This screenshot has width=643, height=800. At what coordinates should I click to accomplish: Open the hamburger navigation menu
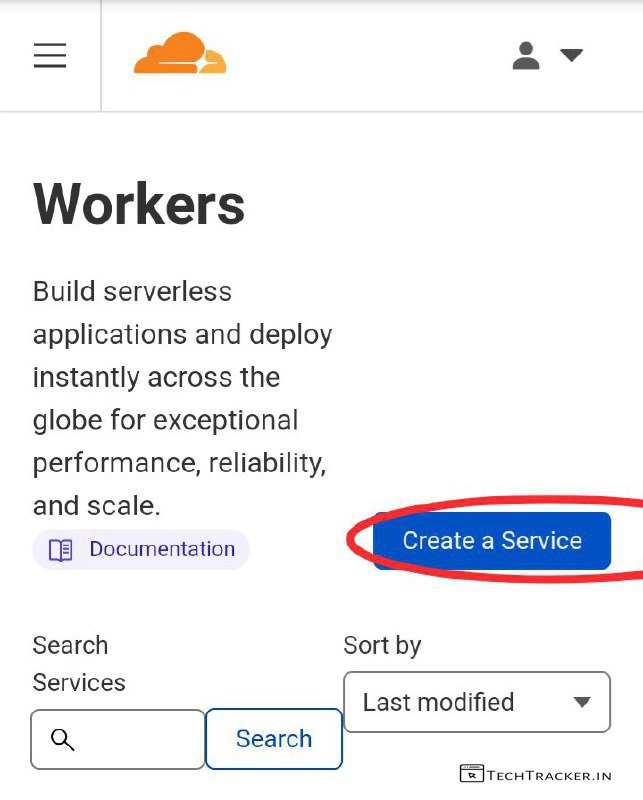click(x=50, y=55)
